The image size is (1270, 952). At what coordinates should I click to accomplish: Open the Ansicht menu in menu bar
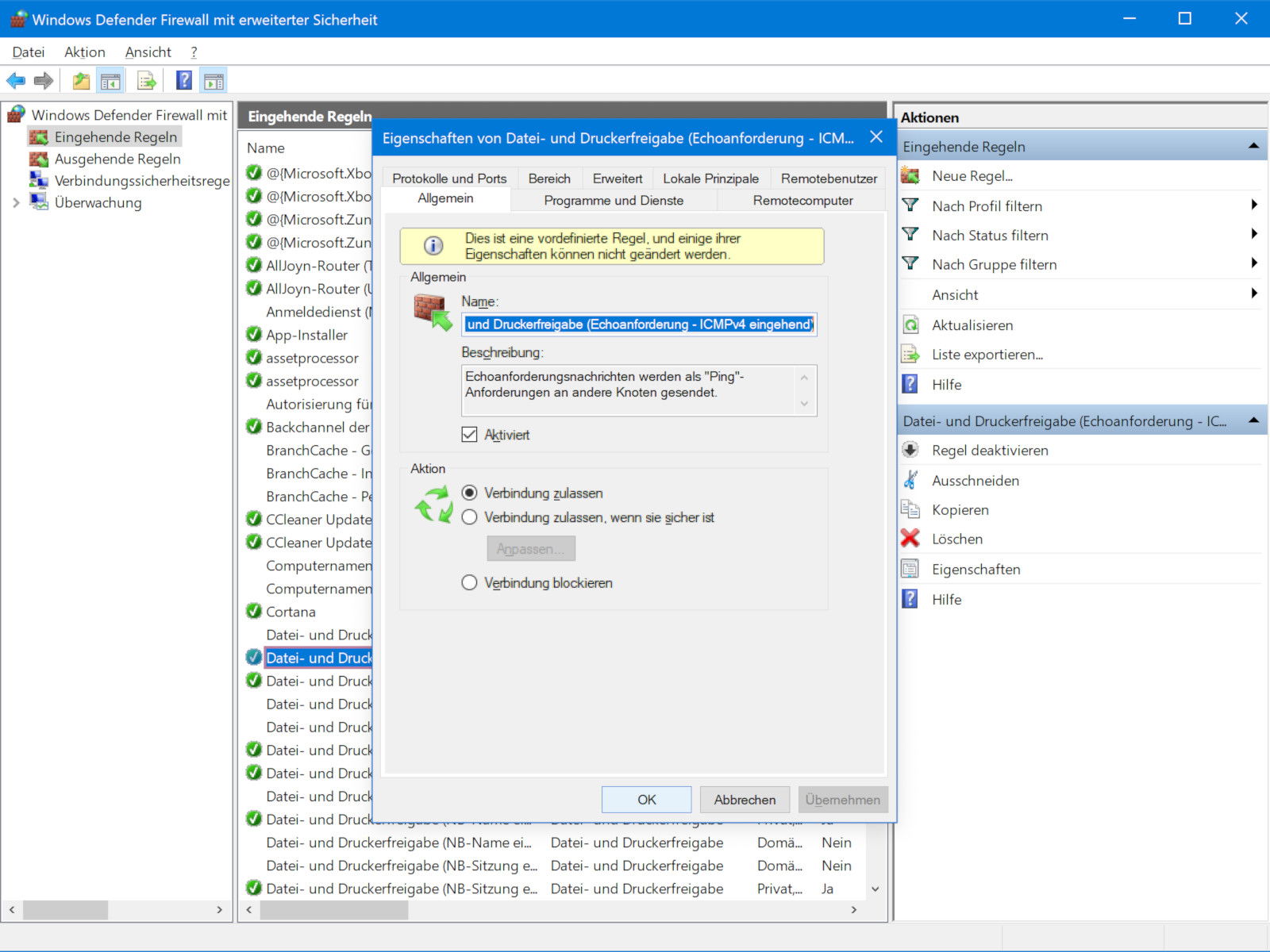148,52
